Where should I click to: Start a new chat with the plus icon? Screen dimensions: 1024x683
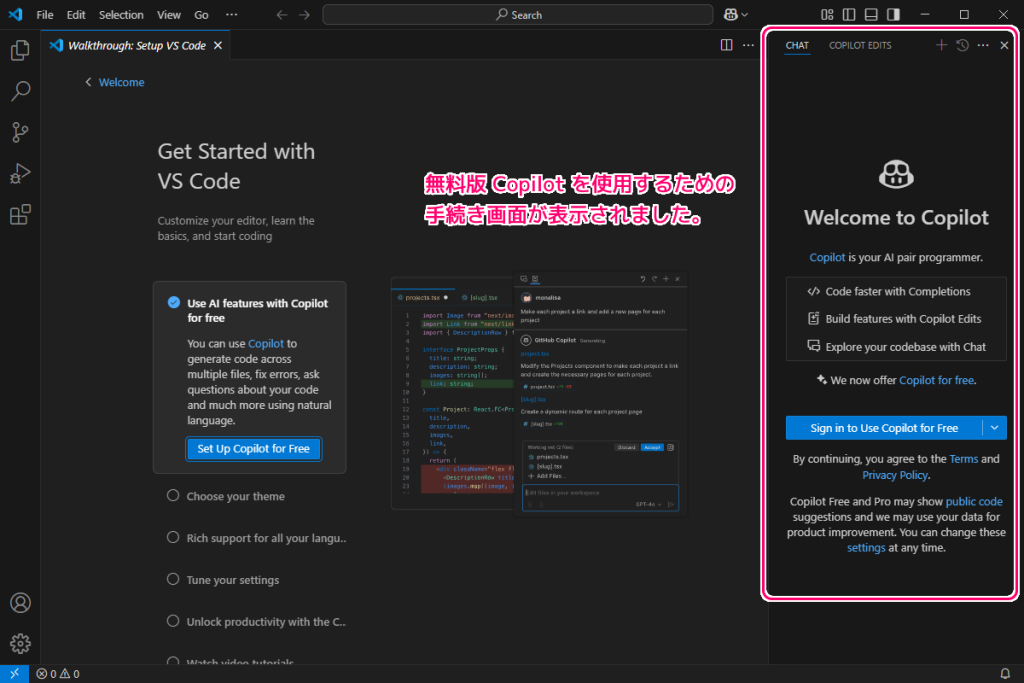941,45
